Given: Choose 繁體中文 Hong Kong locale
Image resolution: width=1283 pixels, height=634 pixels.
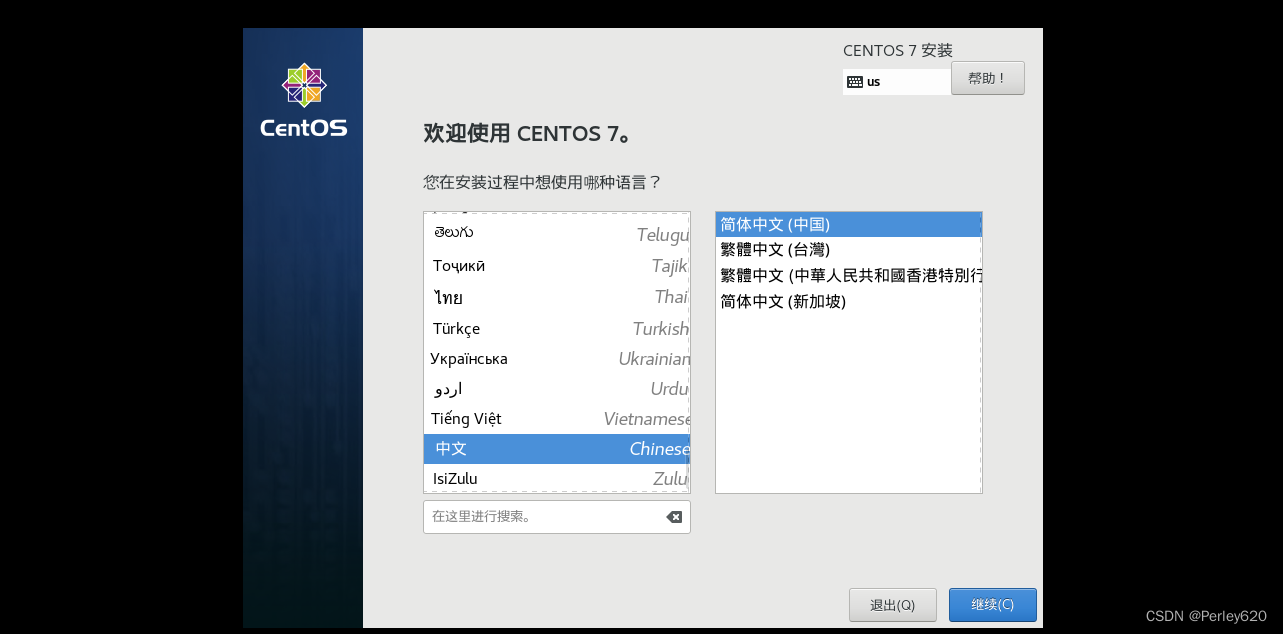Looking at the screenshot, I should point(848,275).
